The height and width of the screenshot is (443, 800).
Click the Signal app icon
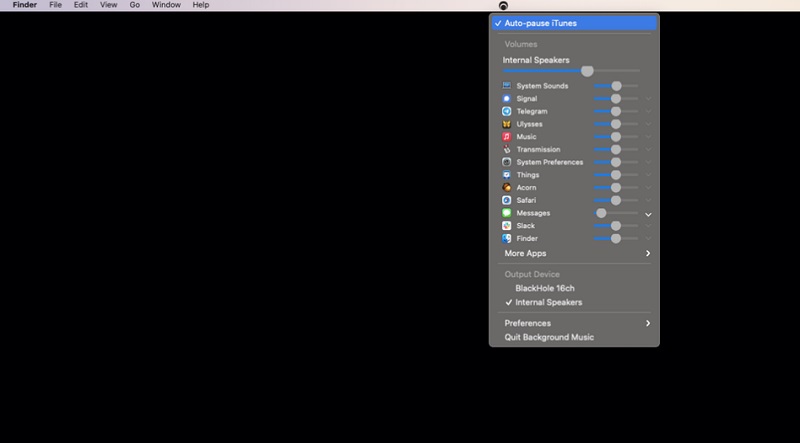click(507, 99)
